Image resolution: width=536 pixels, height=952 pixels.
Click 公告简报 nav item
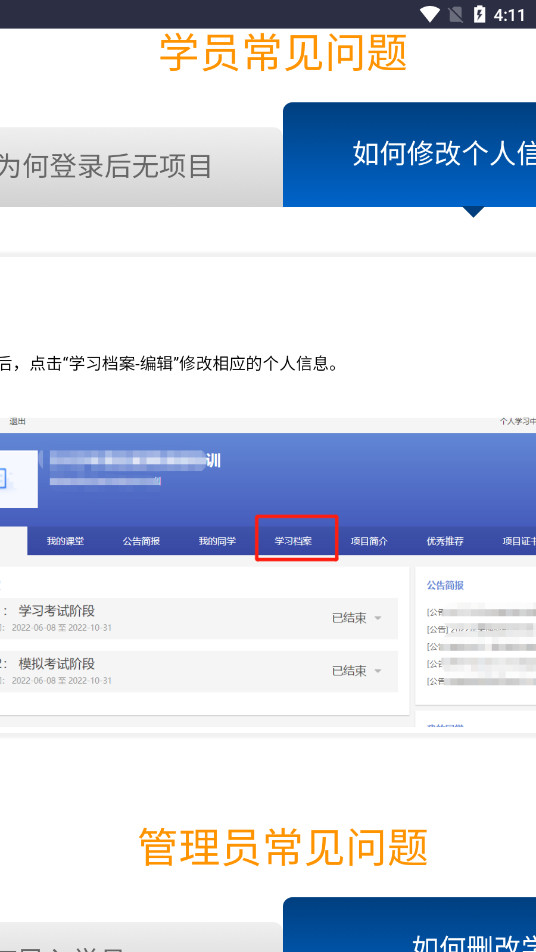pos(141,541)
